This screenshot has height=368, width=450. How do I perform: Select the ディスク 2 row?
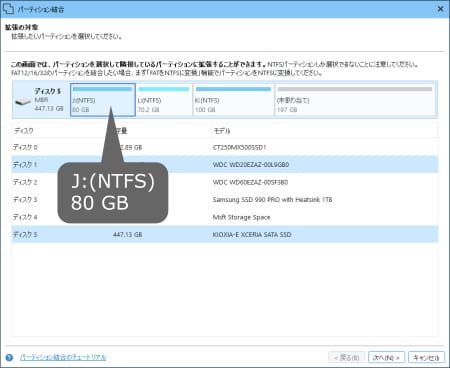225,182
